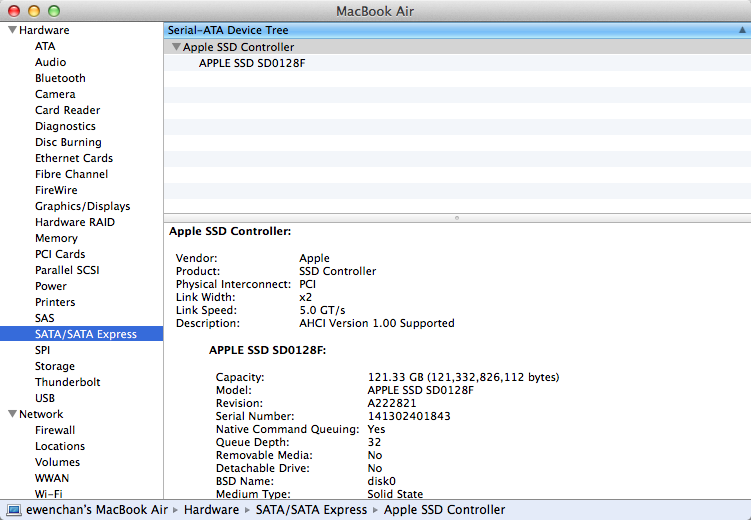Select FireWire in the sidebar

click(56, 190)
